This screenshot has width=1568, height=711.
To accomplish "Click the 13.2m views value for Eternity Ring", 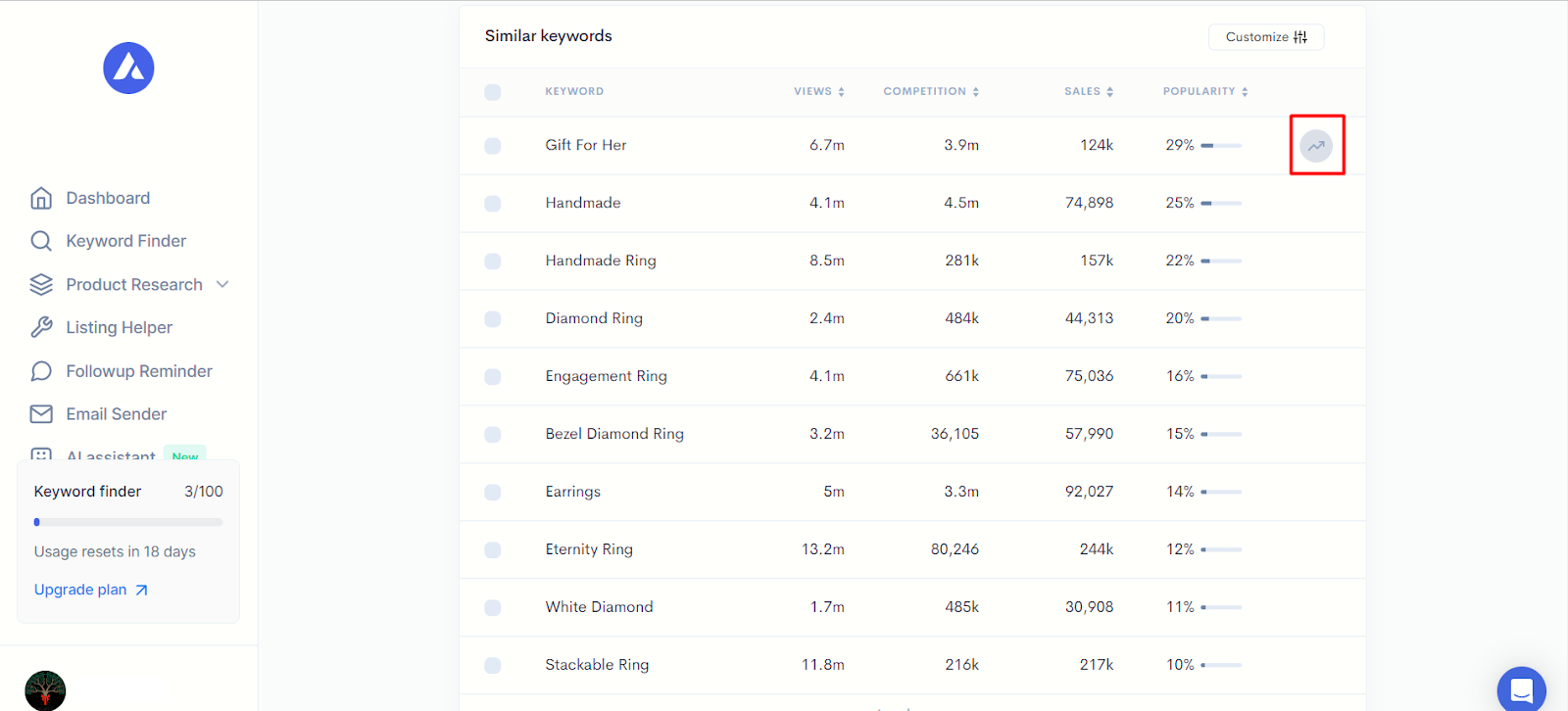I will click(823, 549).
